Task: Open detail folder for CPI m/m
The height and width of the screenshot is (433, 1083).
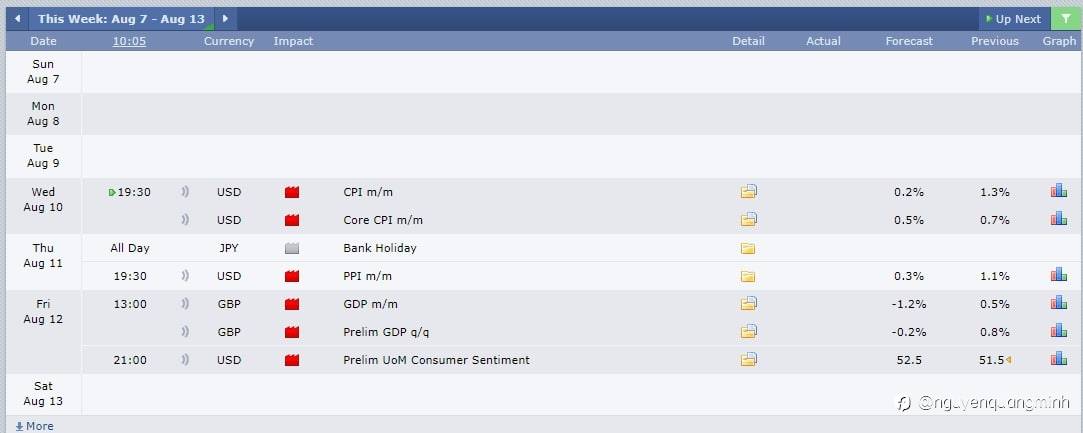Action: [748, 192]
